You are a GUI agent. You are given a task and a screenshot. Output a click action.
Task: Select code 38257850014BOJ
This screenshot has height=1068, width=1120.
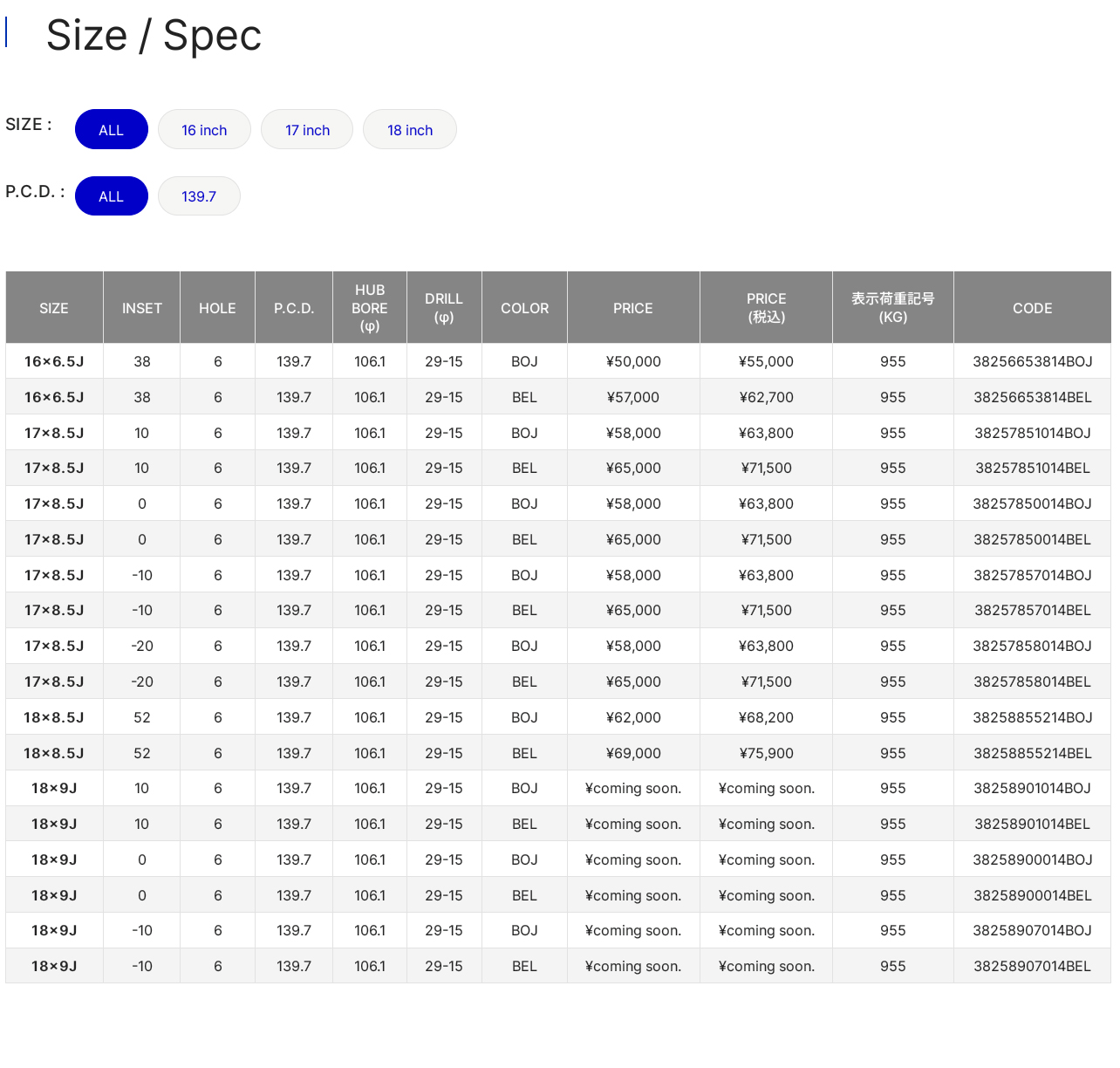tap(1033, 503)
